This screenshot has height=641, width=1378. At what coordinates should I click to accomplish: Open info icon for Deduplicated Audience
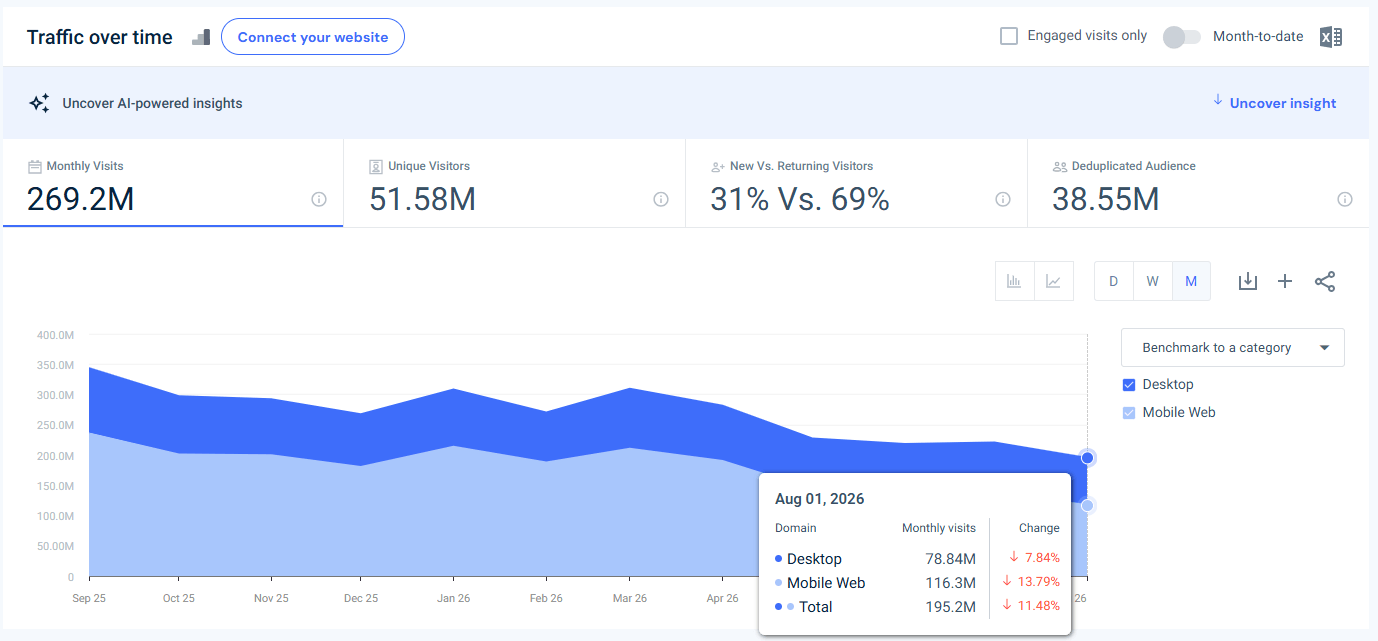coord(1345,199)
